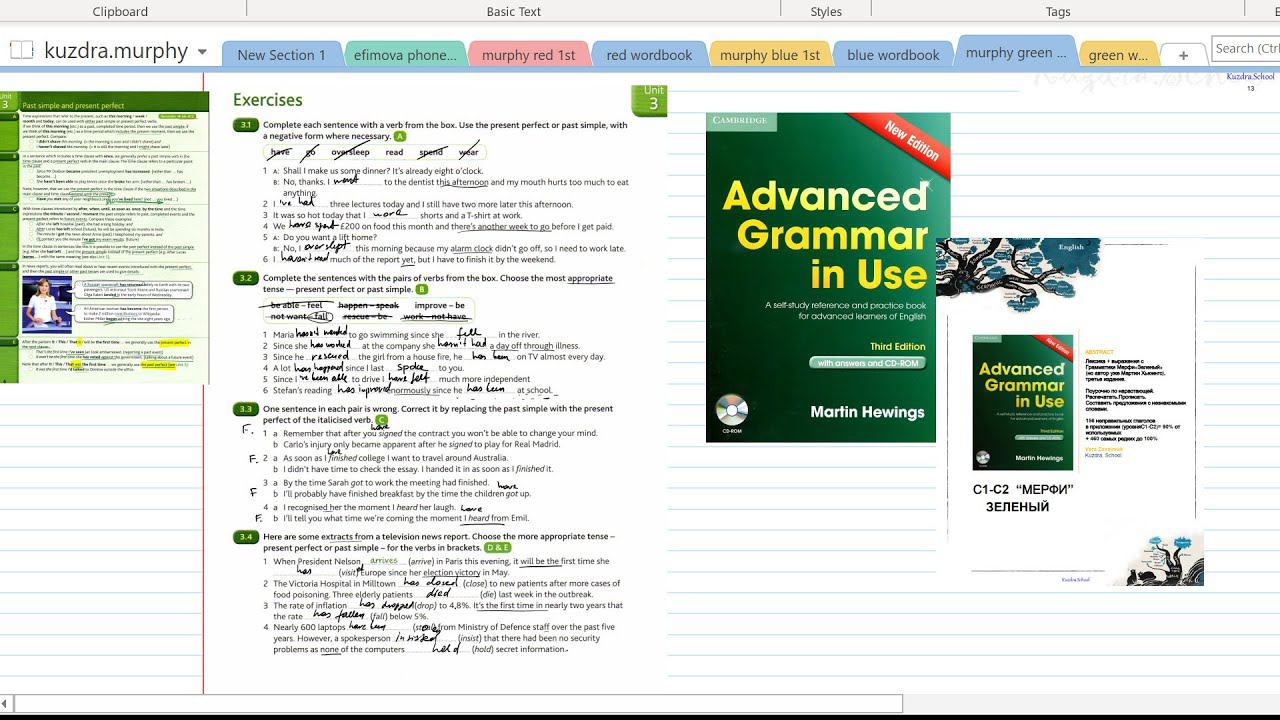1280x720 pixels.
Task: Click into the Search box
Action: (1246, 48)
